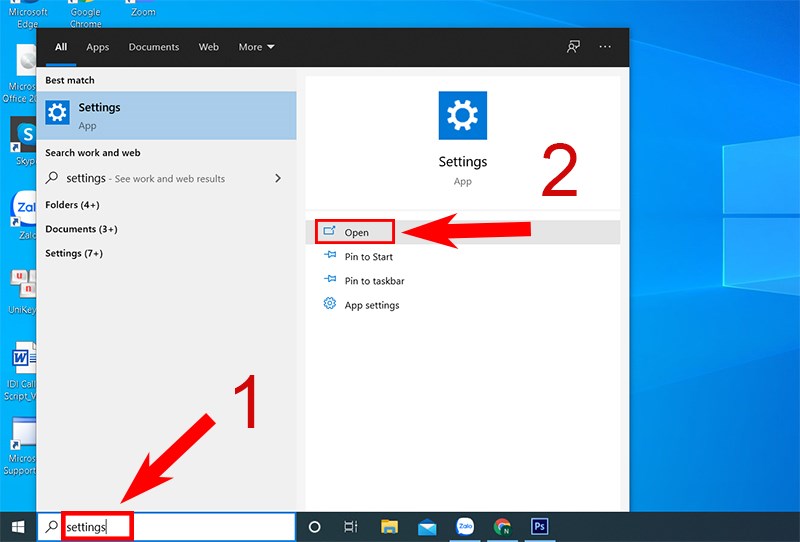Click the taskbar search box with 'settings'
Screen dimensions: 800x542
point(166,527)
